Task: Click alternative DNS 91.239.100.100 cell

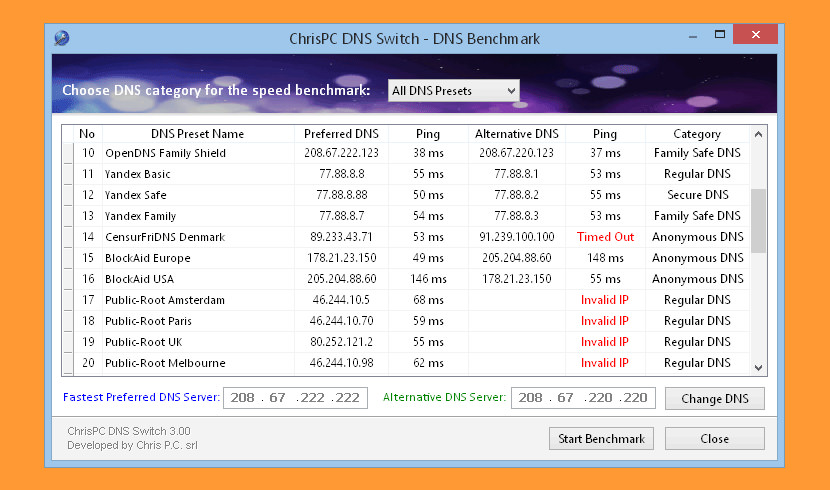Action: [517, 237]
